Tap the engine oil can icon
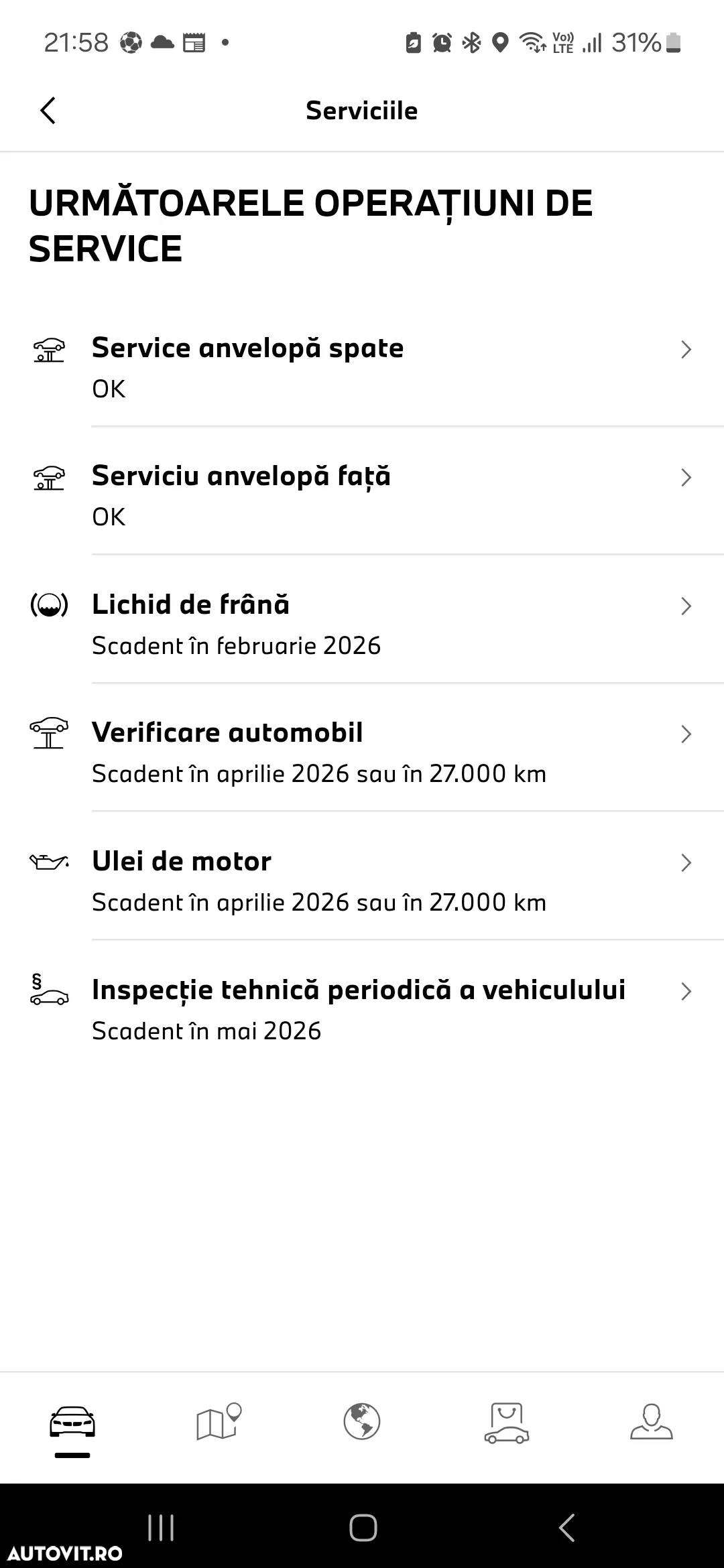 click(49, 862)
